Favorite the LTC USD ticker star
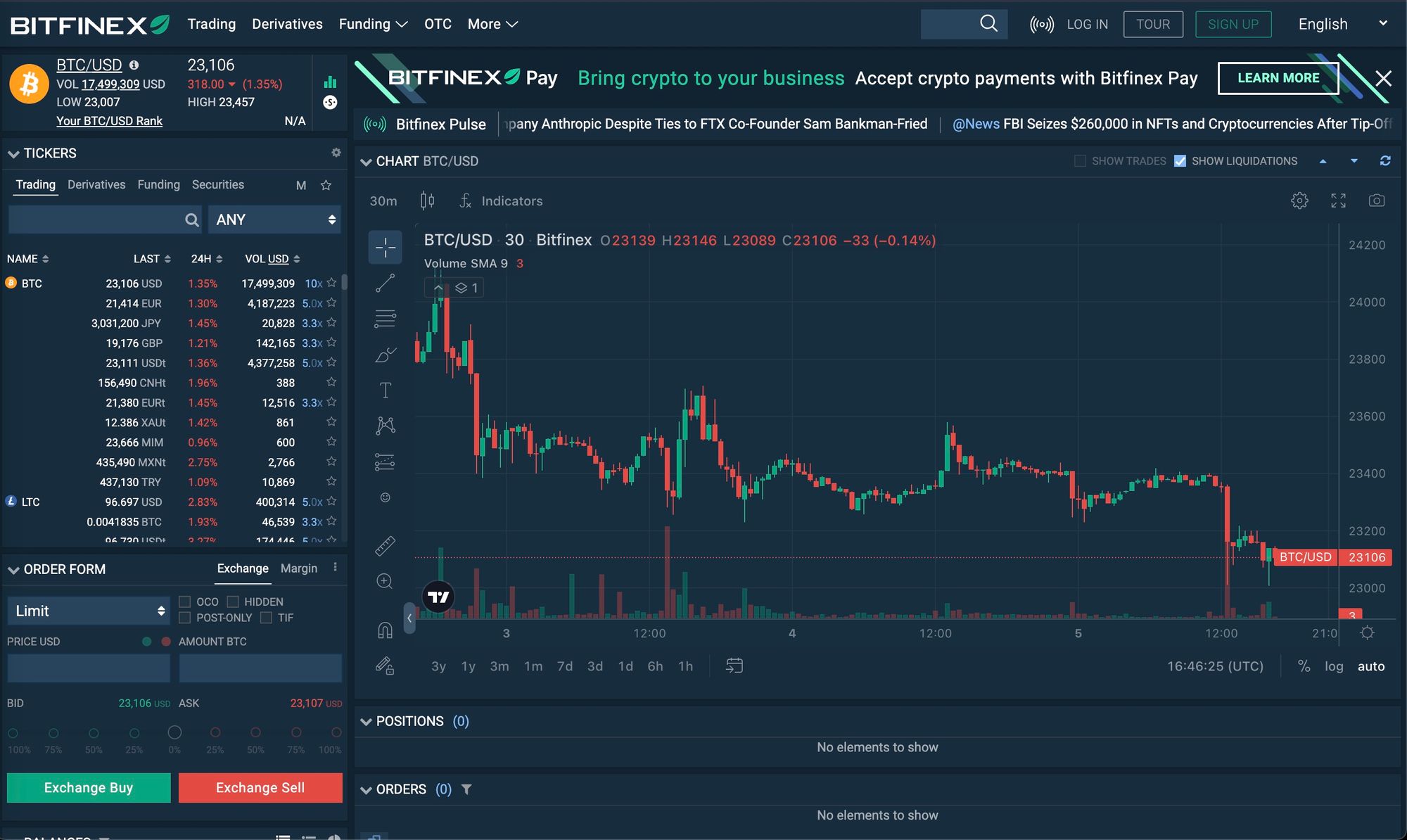The height and width of the screenshot is (840, 1407). 331,502
